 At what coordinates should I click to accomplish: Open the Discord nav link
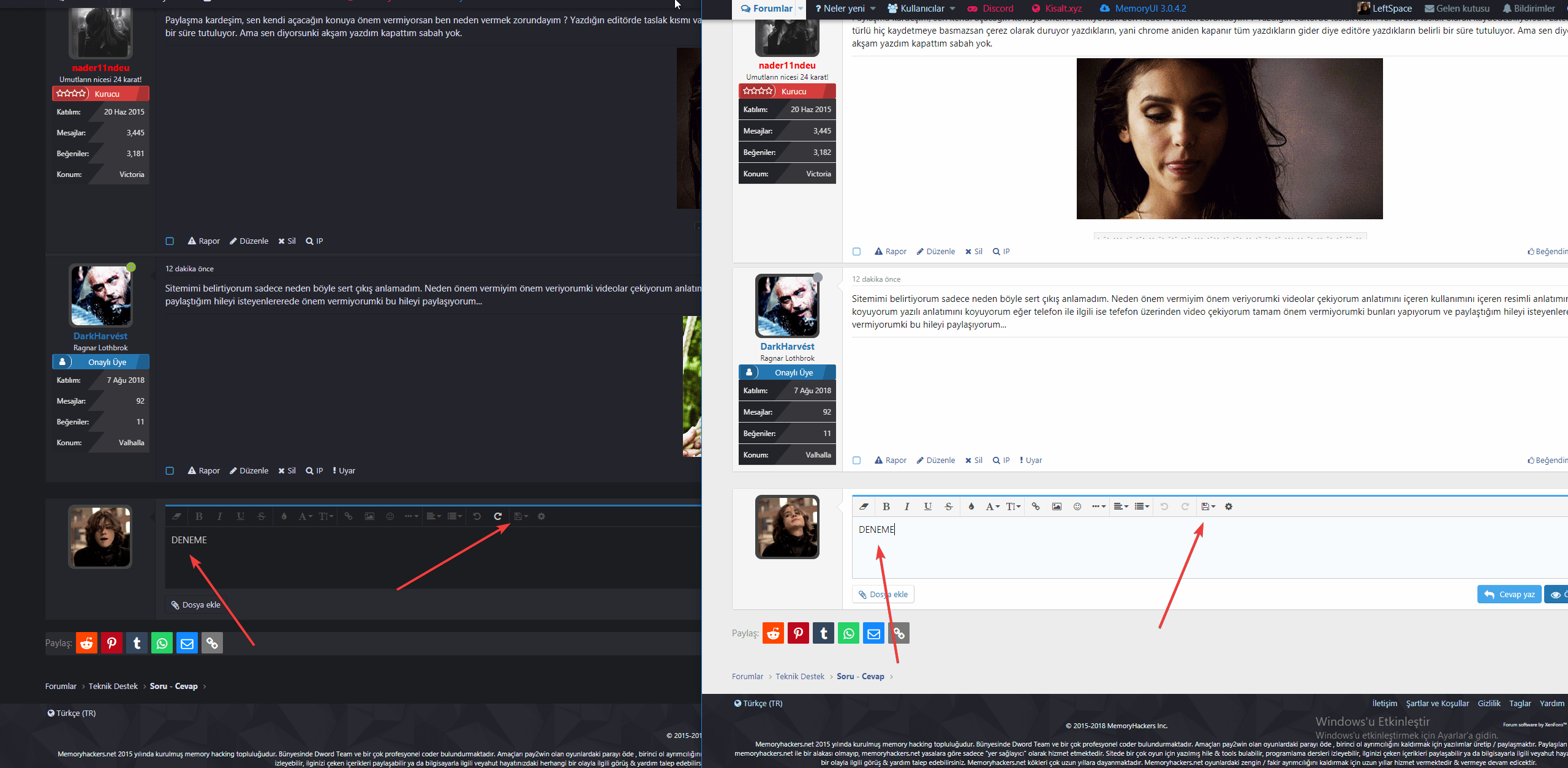click(990, 9)
